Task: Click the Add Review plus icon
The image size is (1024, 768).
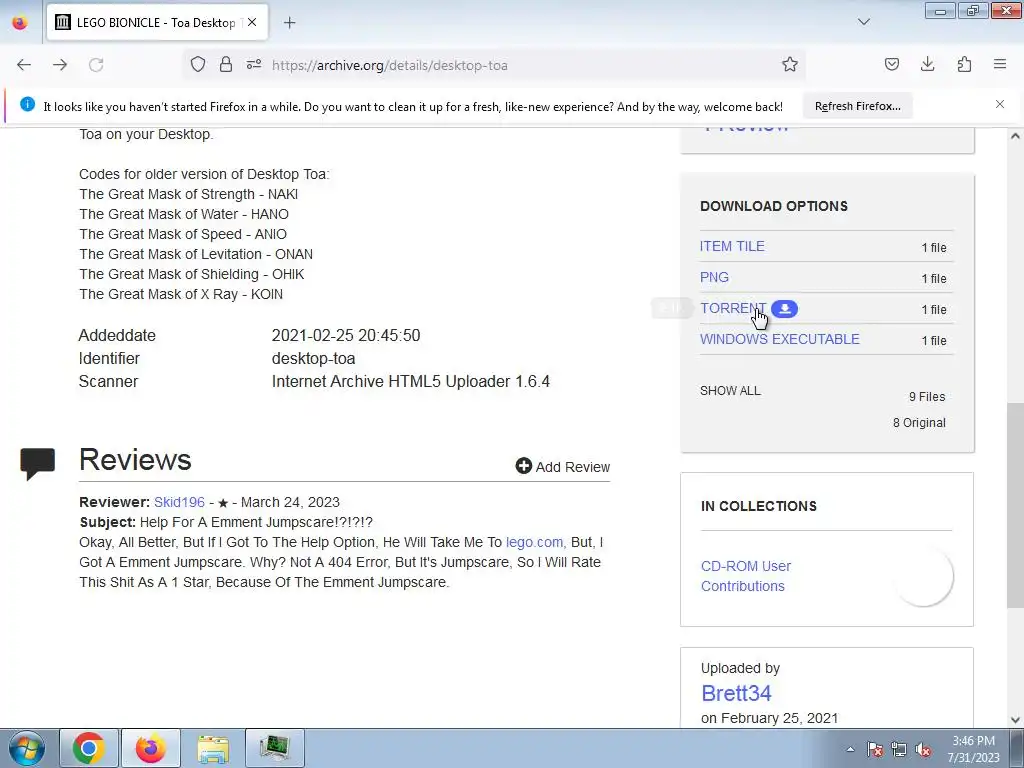Action: 524,466
